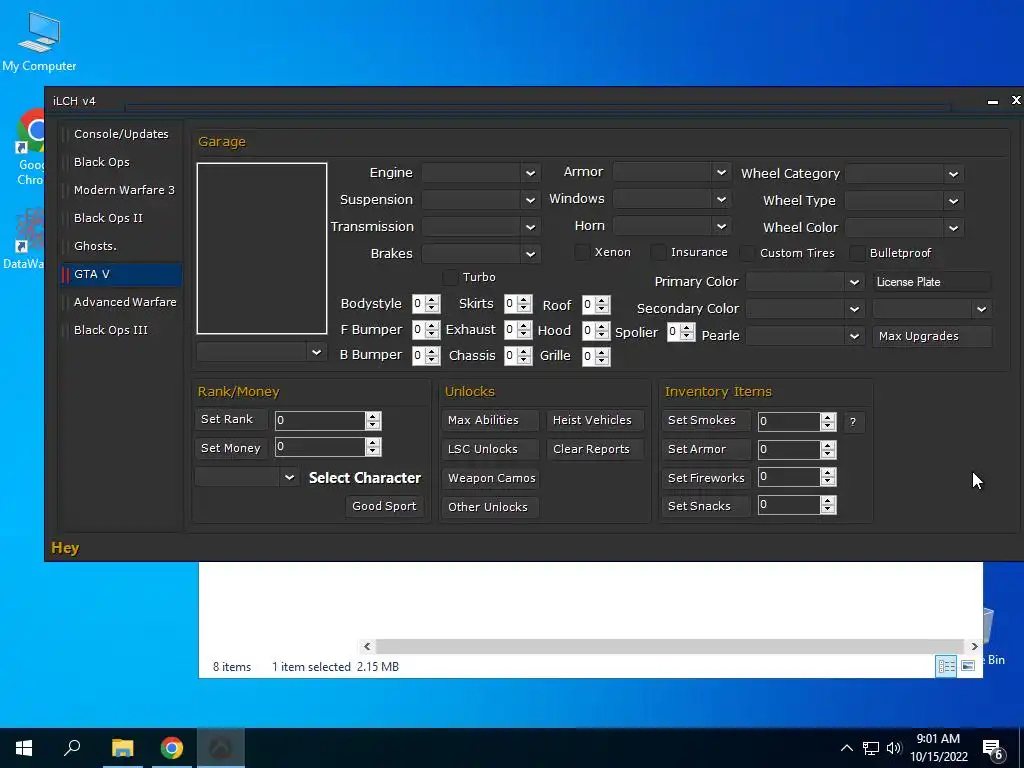
Task: Click the Heist Vehicles button
Action: 595,421
